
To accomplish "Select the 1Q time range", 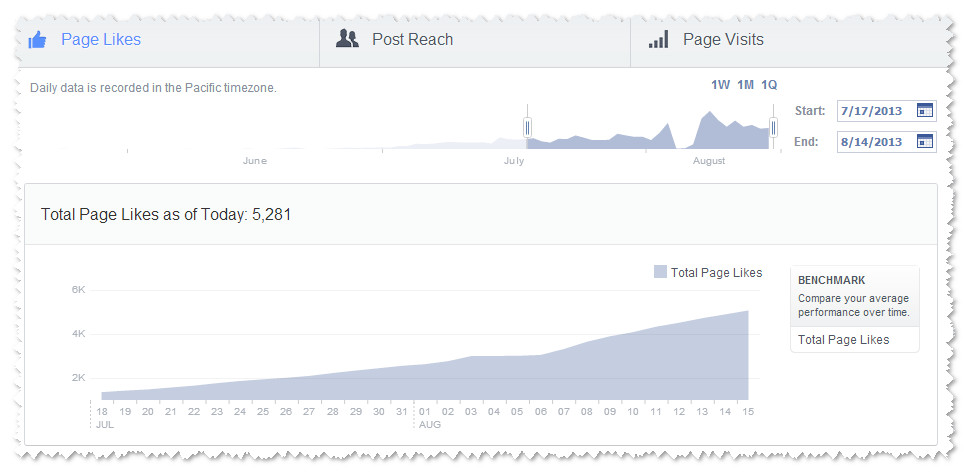I will (769, 85).
